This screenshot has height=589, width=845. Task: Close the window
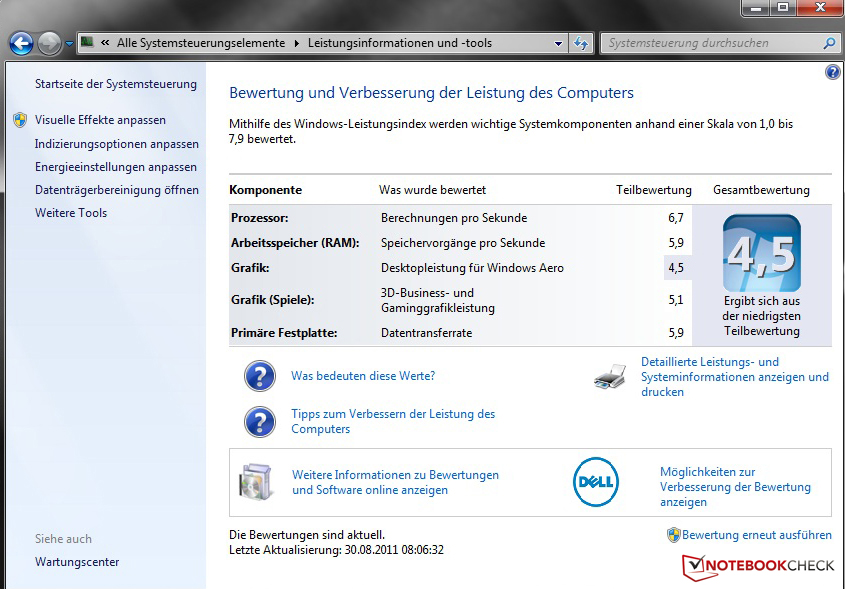tap(819, 8)
